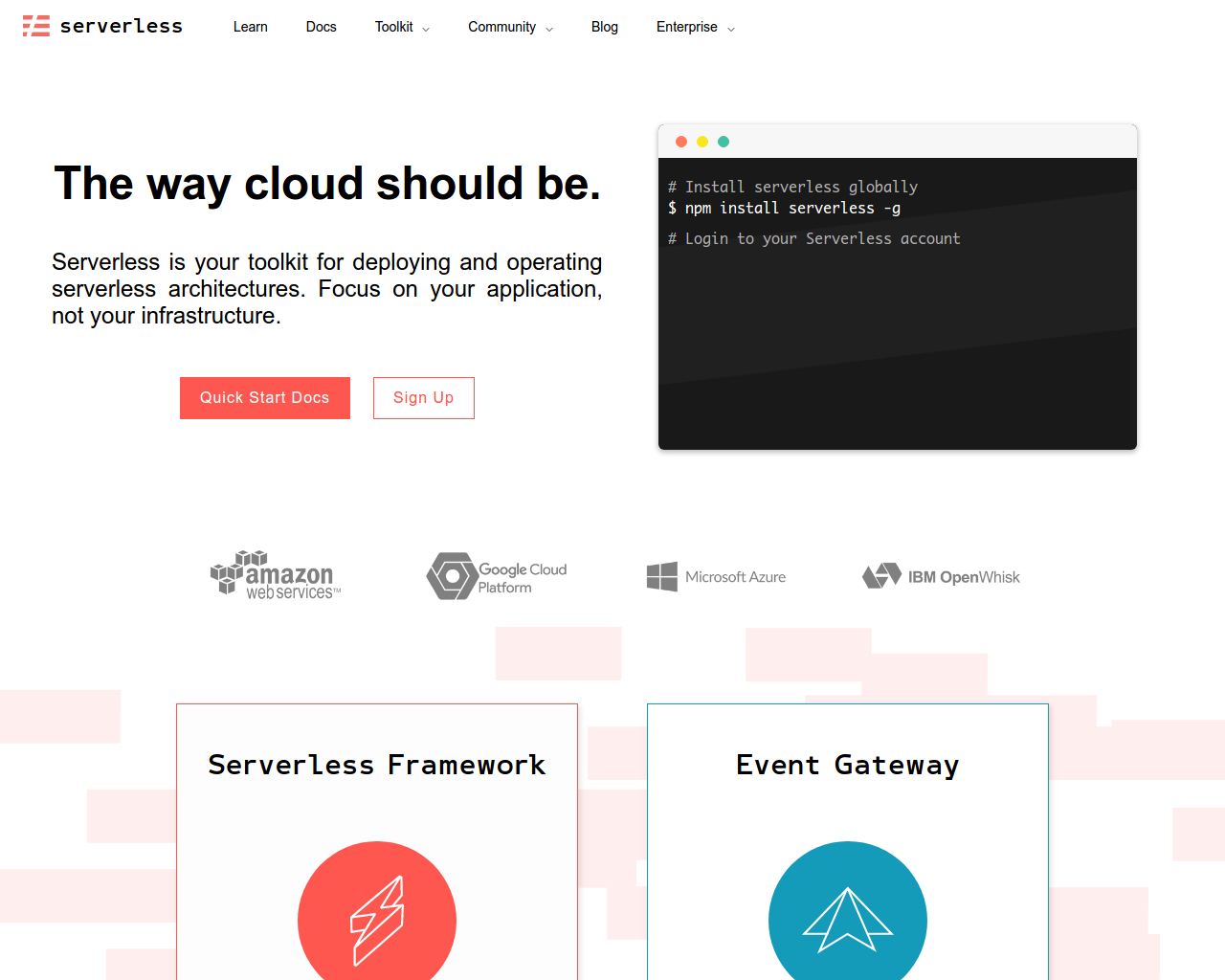The image size is (1225, 980).
Task: Open the Community menu
Action: click(501, 27)
